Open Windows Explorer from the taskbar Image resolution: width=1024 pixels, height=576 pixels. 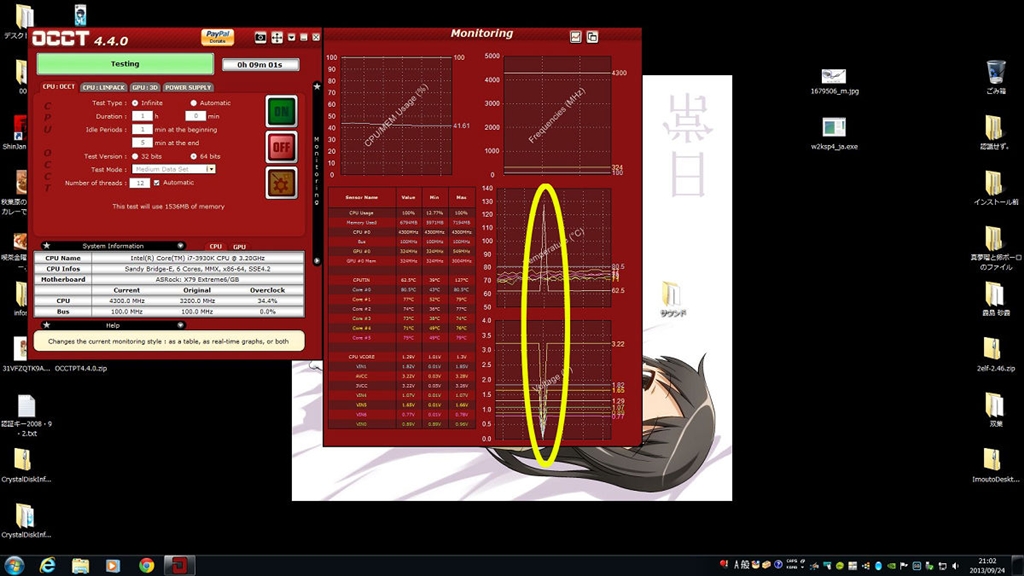click(x=80, y=565)
